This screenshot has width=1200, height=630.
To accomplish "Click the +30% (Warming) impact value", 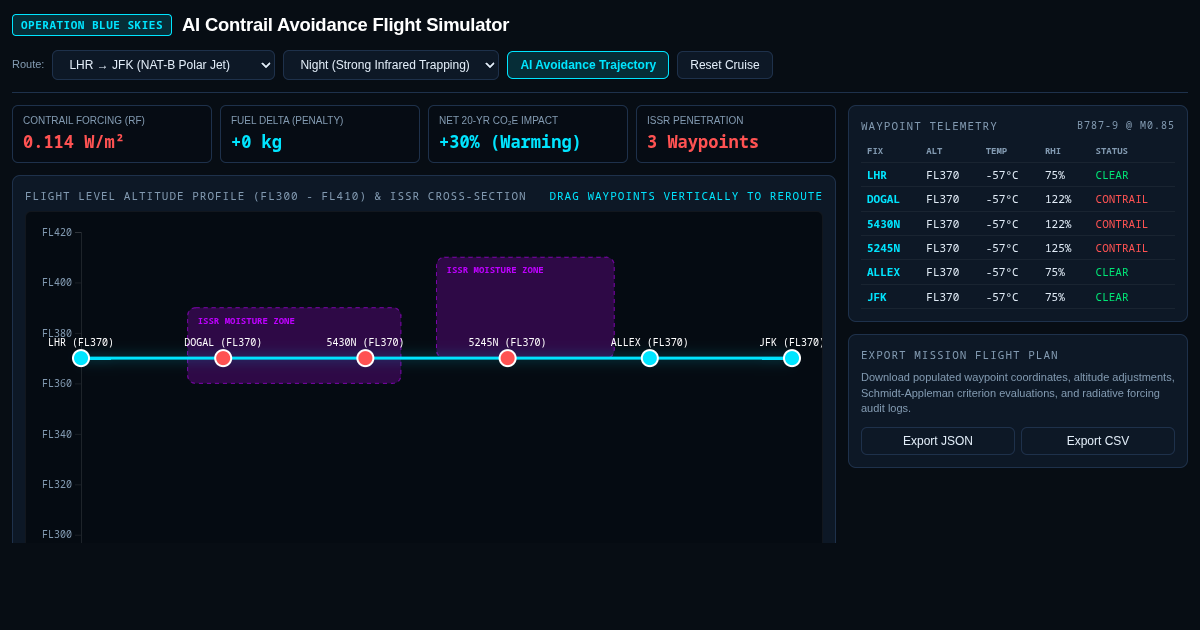I will (510, 142).
